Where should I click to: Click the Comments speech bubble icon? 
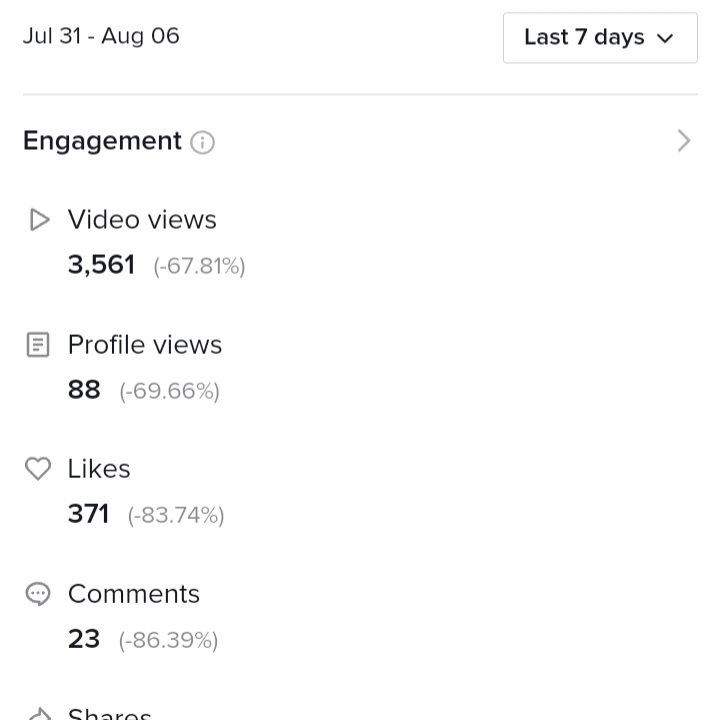point(38,594)
